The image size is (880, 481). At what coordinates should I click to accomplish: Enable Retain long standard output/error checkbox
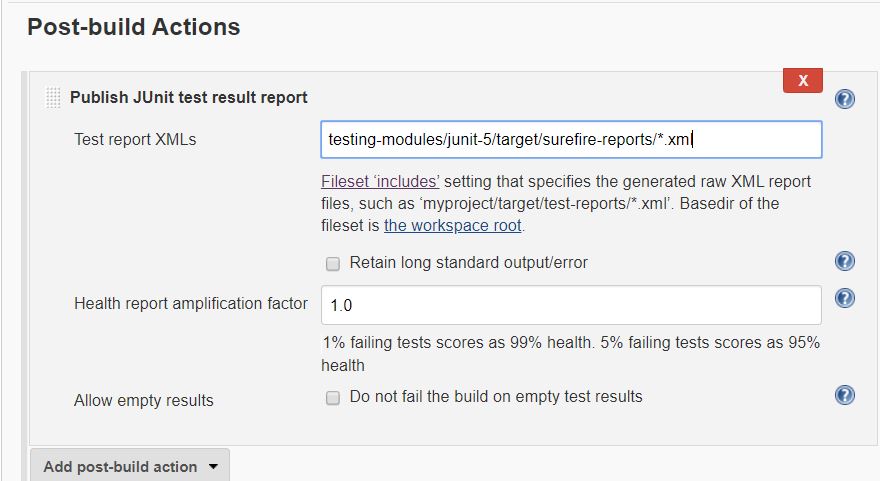pos(333,263)
